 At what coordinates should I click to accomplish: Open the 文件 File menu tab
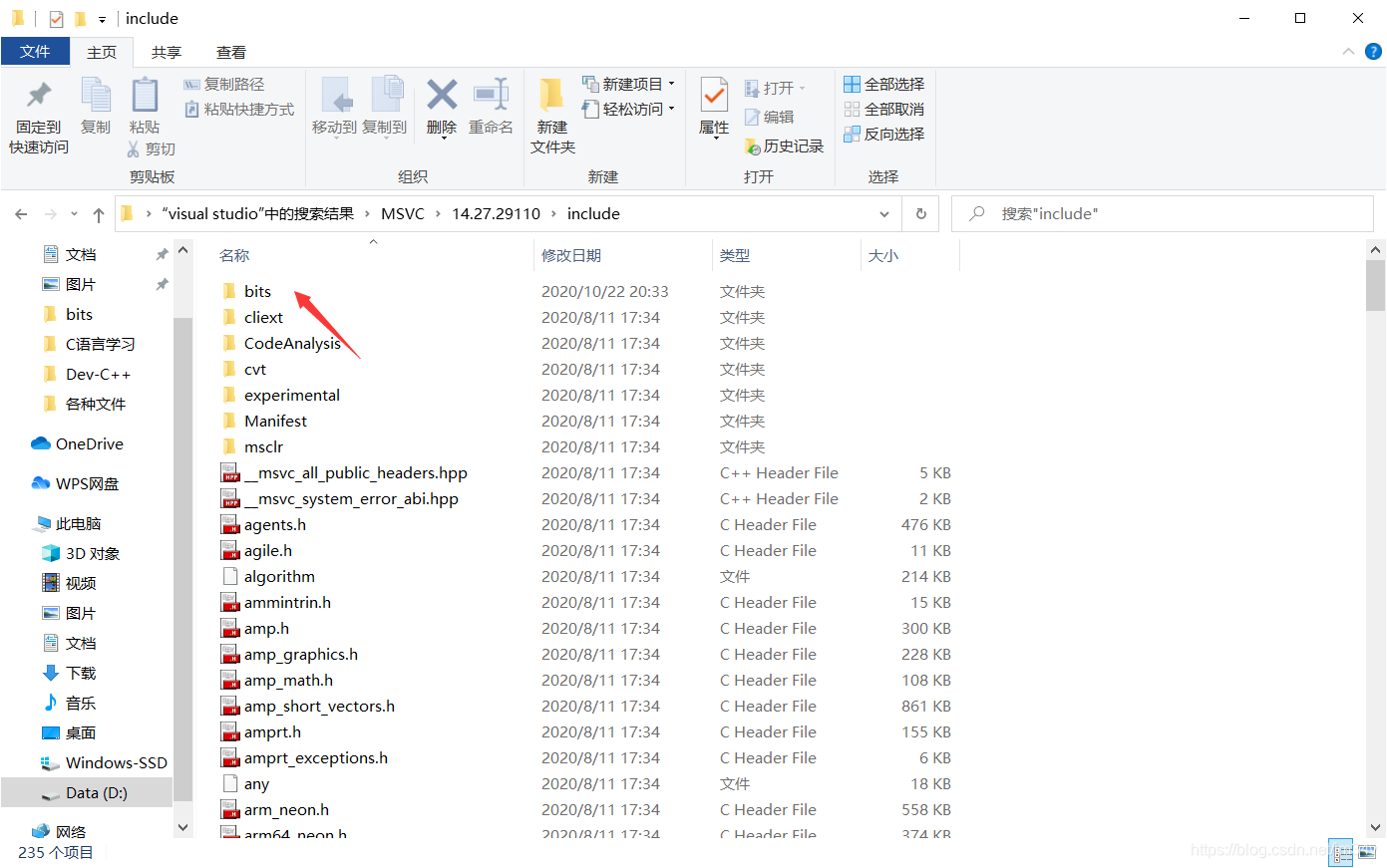pos(35,51)
